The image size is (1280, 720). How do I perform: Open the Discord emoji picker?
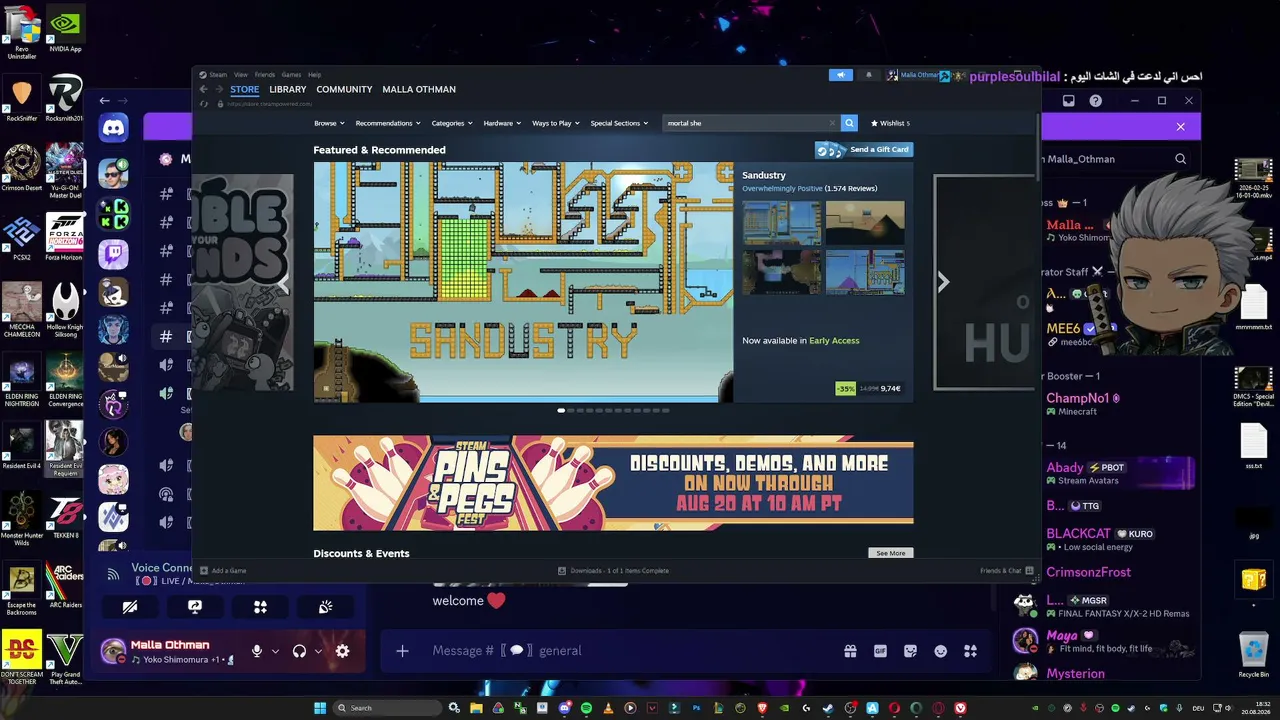tap(940, 651)
